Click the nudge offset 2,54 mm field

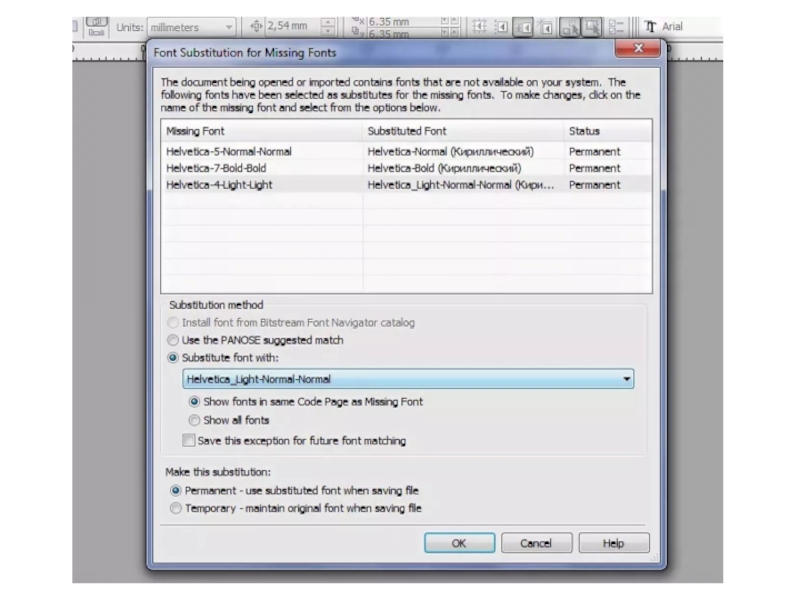[293, 26]
